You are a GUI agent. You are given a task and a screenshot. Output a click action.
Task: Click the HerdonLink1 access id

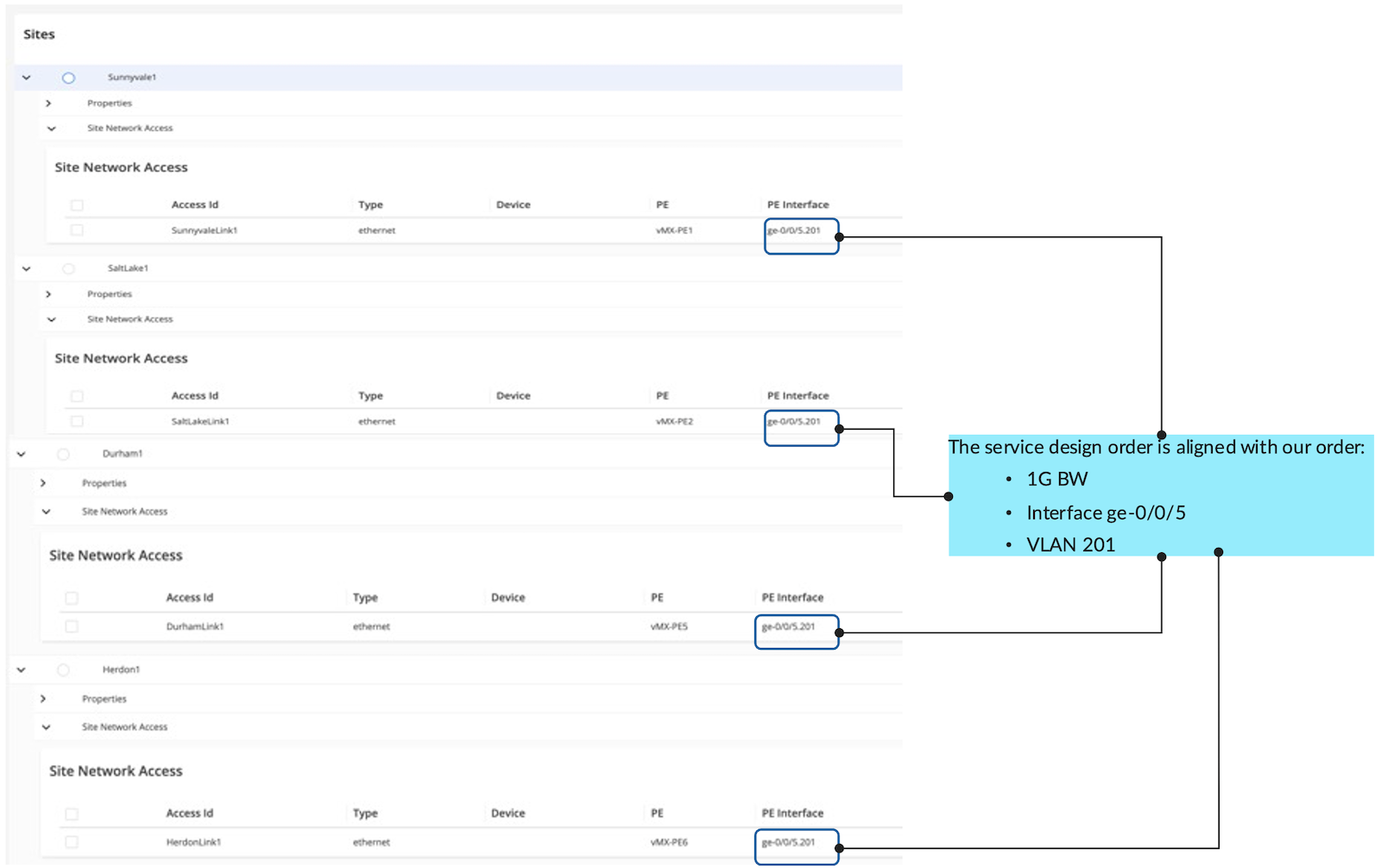(193, 842)
